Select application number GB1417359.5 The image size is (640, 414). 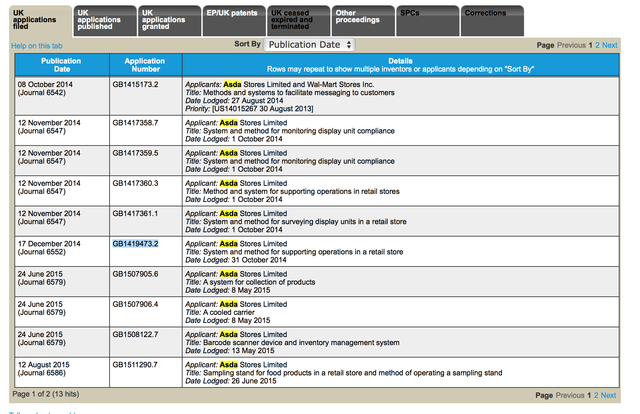click(136, 153)
